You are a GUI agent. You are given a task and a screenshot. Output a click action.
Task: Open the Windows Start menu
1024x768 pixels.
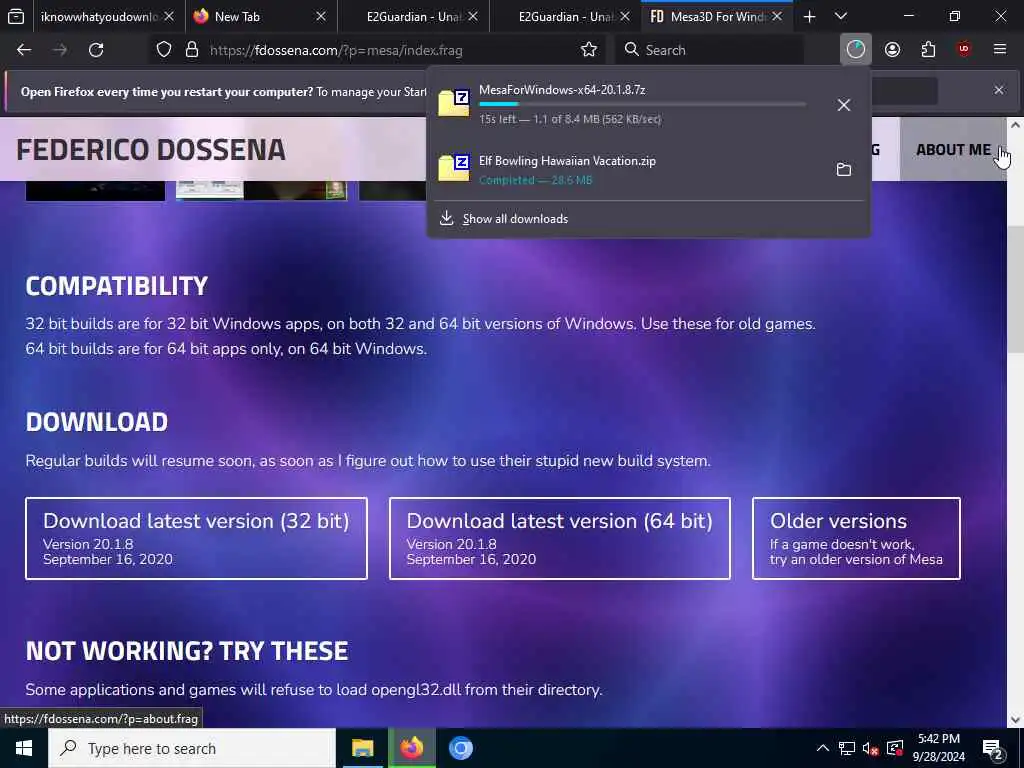[x=24, y=748]
